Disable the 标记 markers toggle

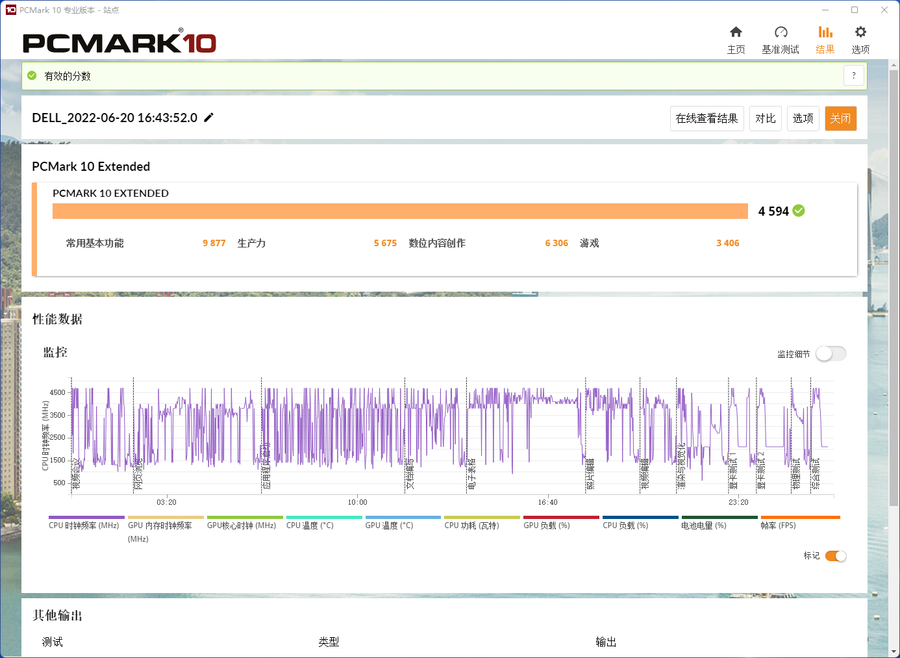[x=835, y=556]
